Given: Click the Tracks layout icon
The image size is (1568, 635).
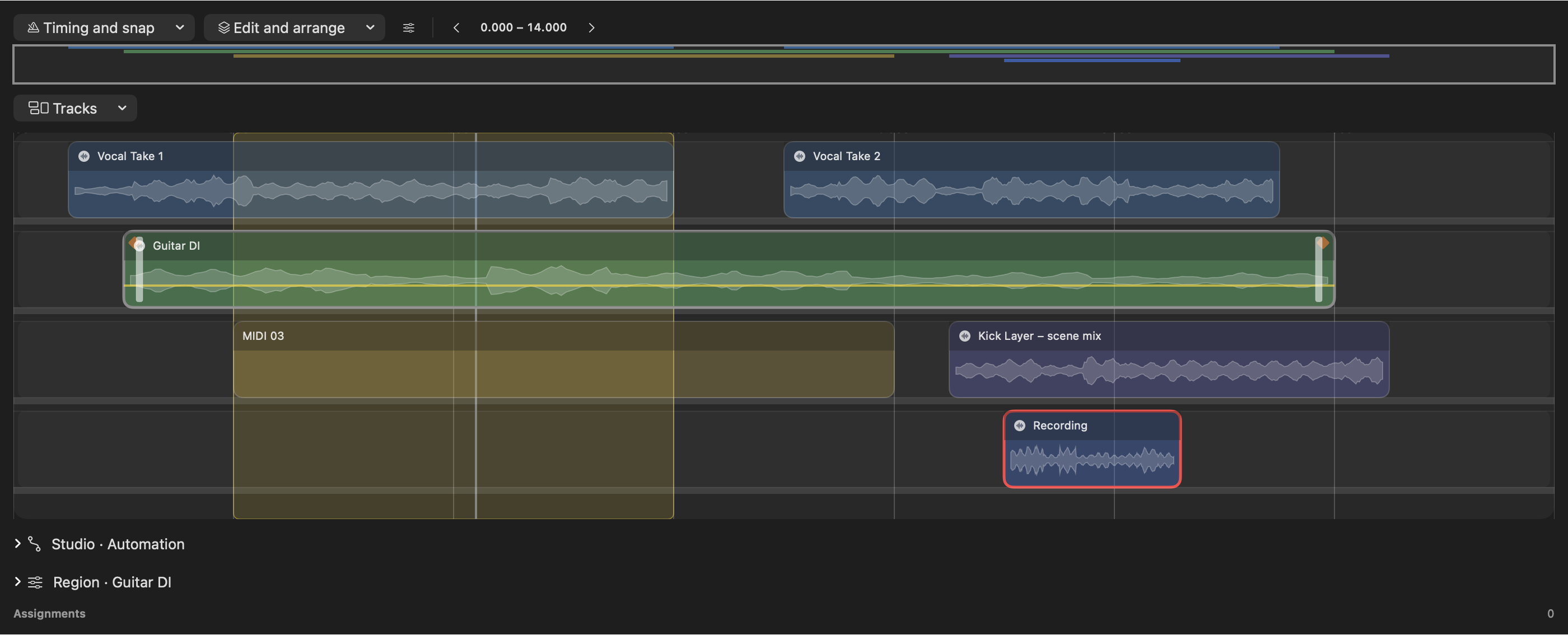Looking at the screenshot, I should (x=38, y=108).
